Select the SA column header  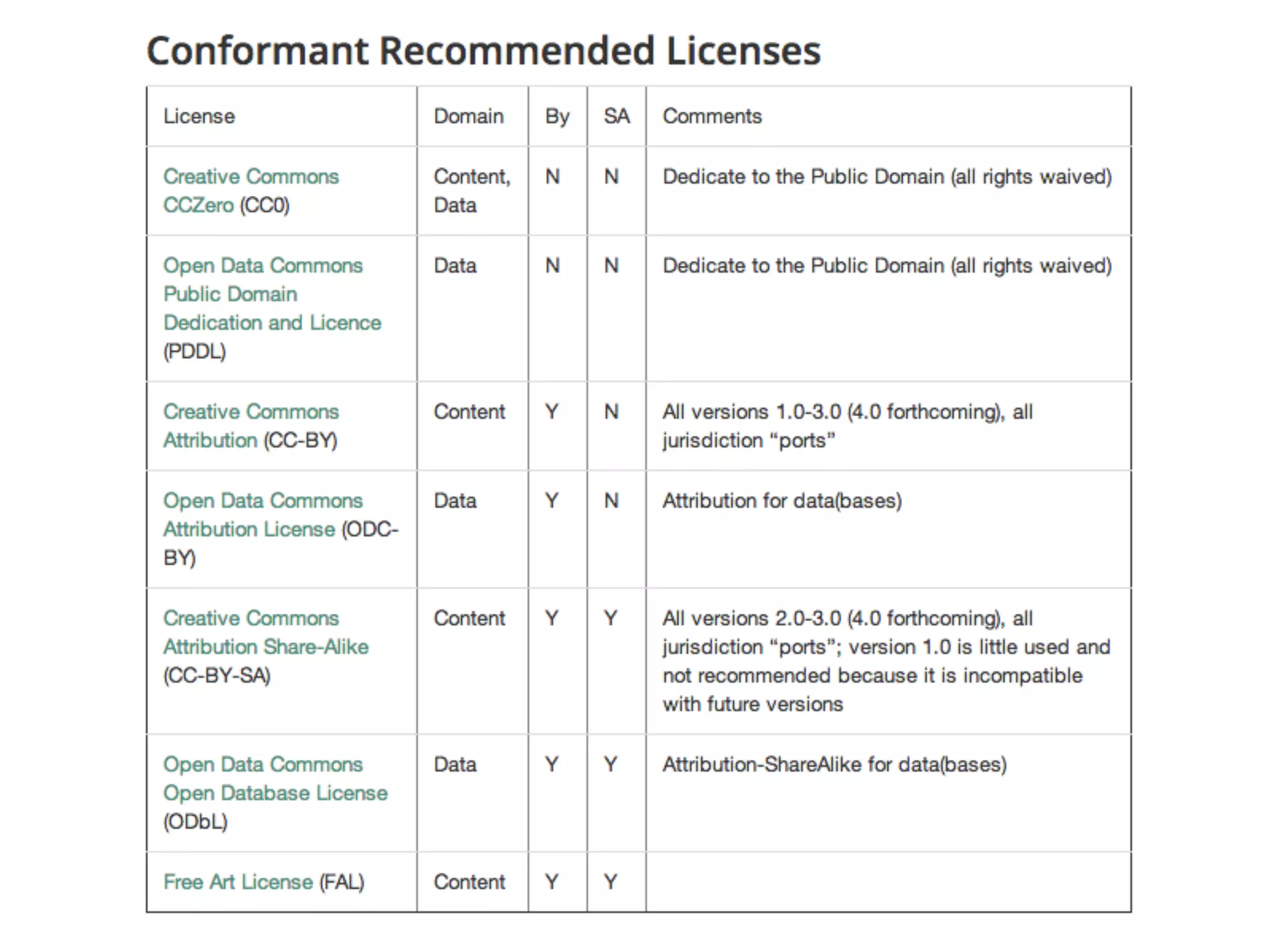point(616,117)
